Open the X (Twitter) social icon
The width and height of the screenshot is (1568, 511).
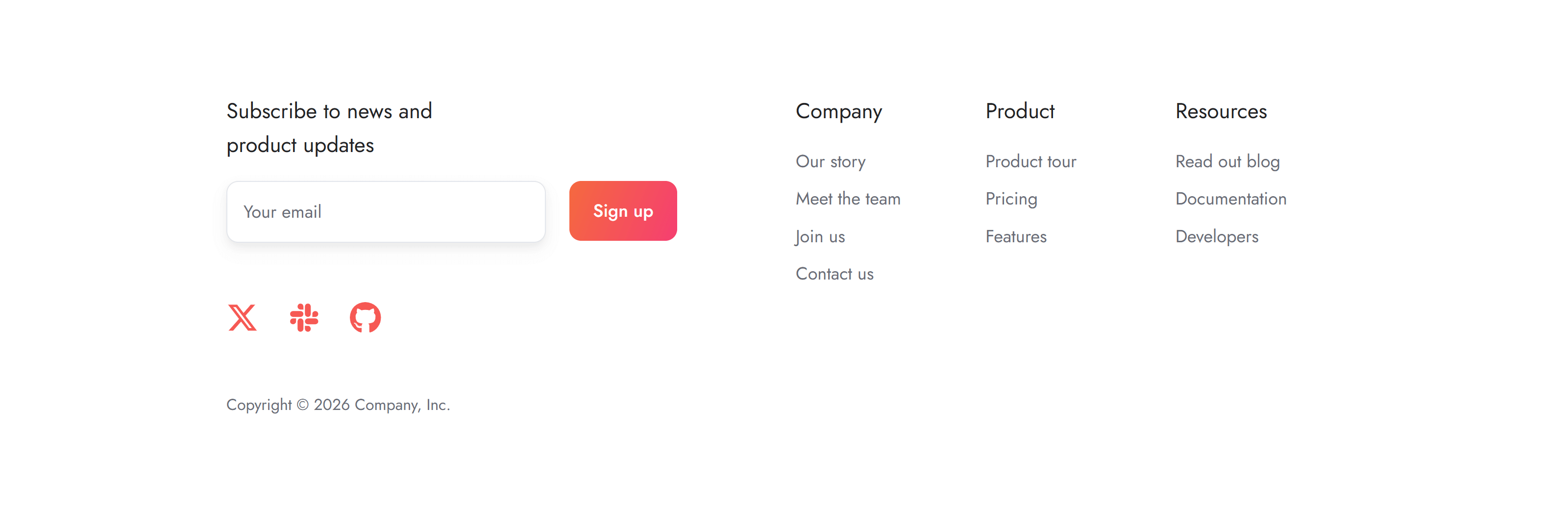242,317
